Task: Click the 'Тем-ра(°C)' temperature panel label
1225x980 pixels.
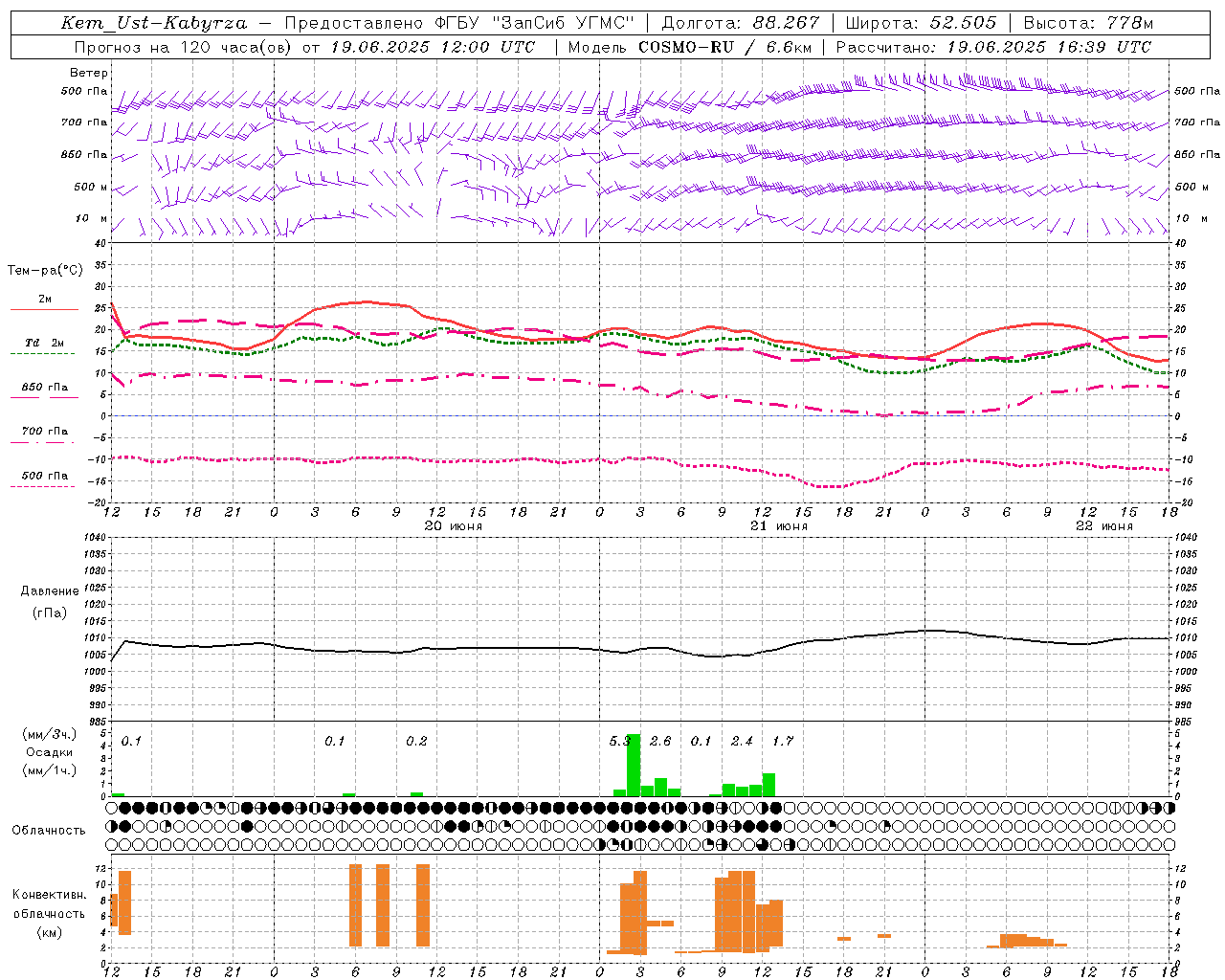Action: [45, 271]
